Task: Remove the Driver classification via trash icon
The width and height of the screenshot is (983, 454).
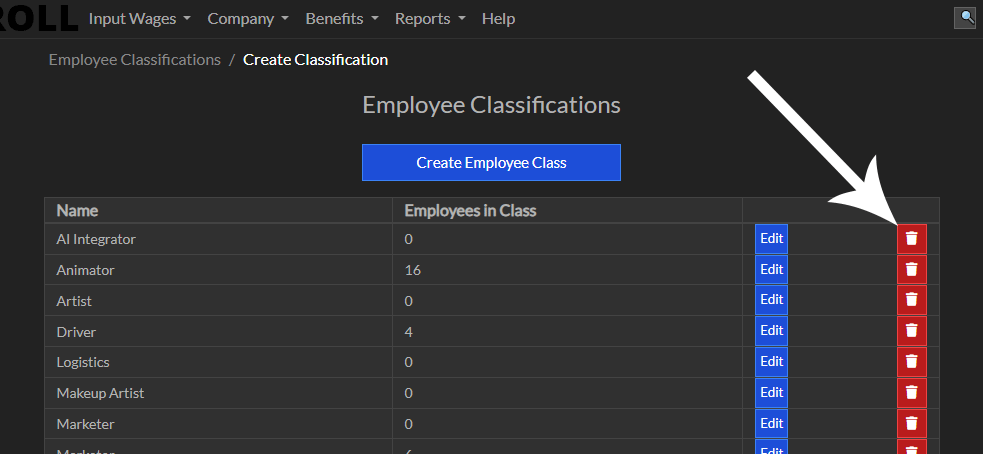Action: point(911,331)
